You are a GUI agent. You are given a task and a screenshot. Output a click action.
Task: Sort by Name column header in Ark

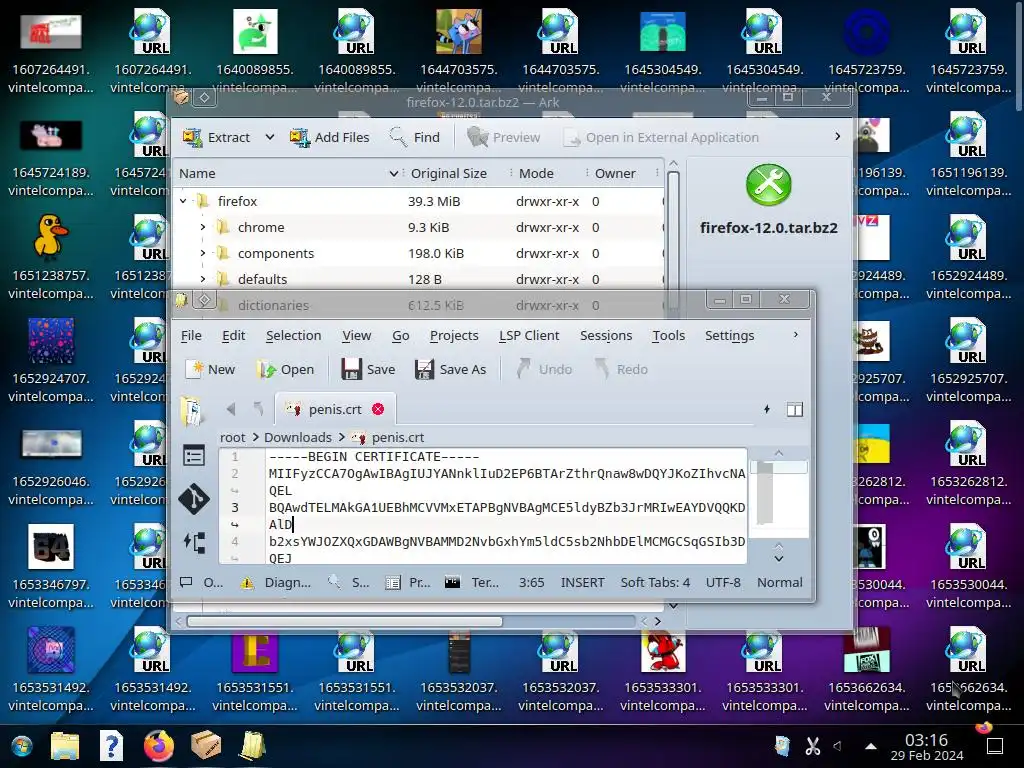tap(287, 173)
